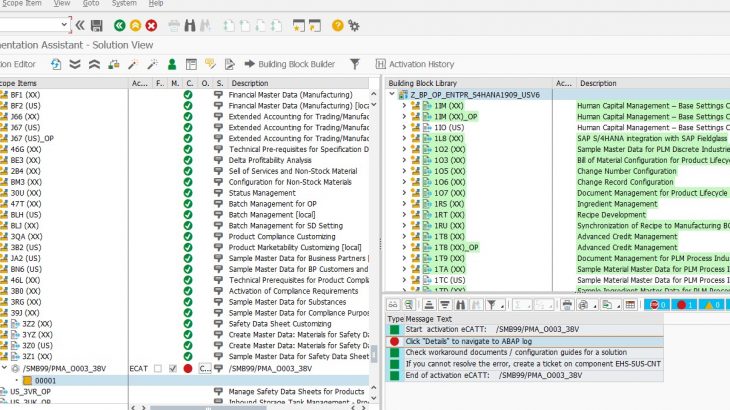The image size is (730, 410).
Task: Click the green person icon in the toolbar
Action: (x=172, y=64)
